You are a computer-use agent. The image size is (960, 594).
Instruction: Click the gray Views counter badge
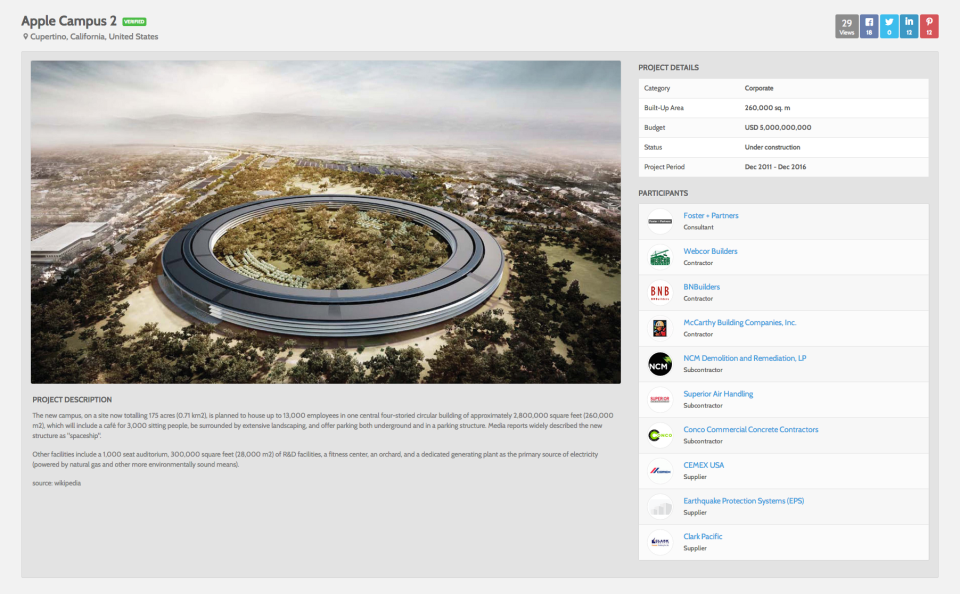pyautogui.click(x=846, y=26)
